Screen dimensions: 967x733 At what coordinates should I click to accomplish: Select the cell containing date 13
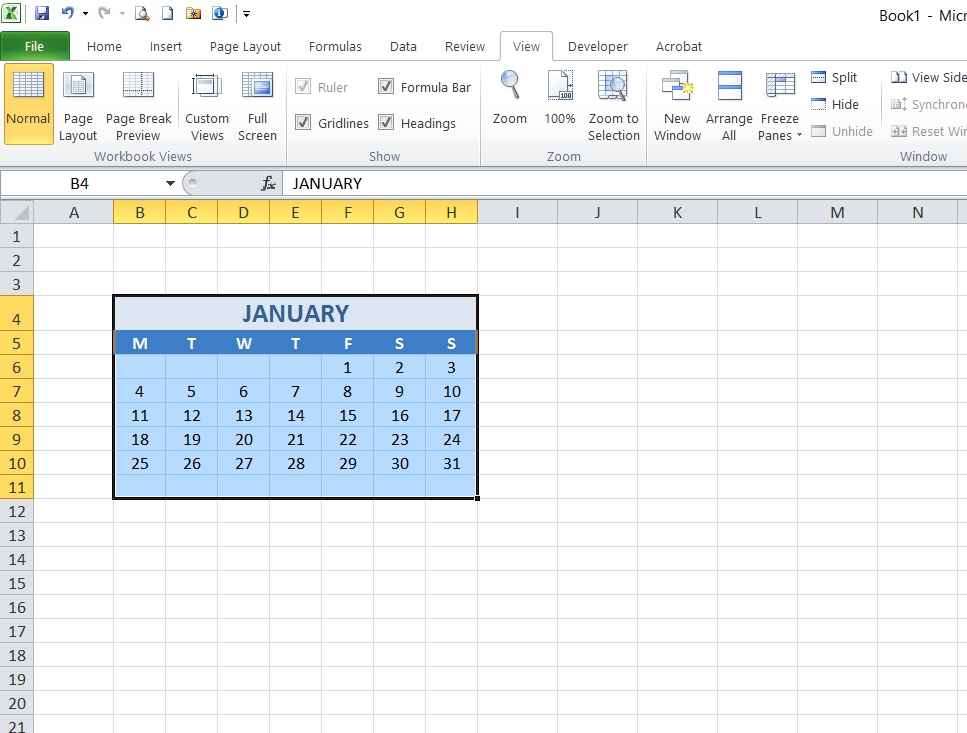[244, 416]
